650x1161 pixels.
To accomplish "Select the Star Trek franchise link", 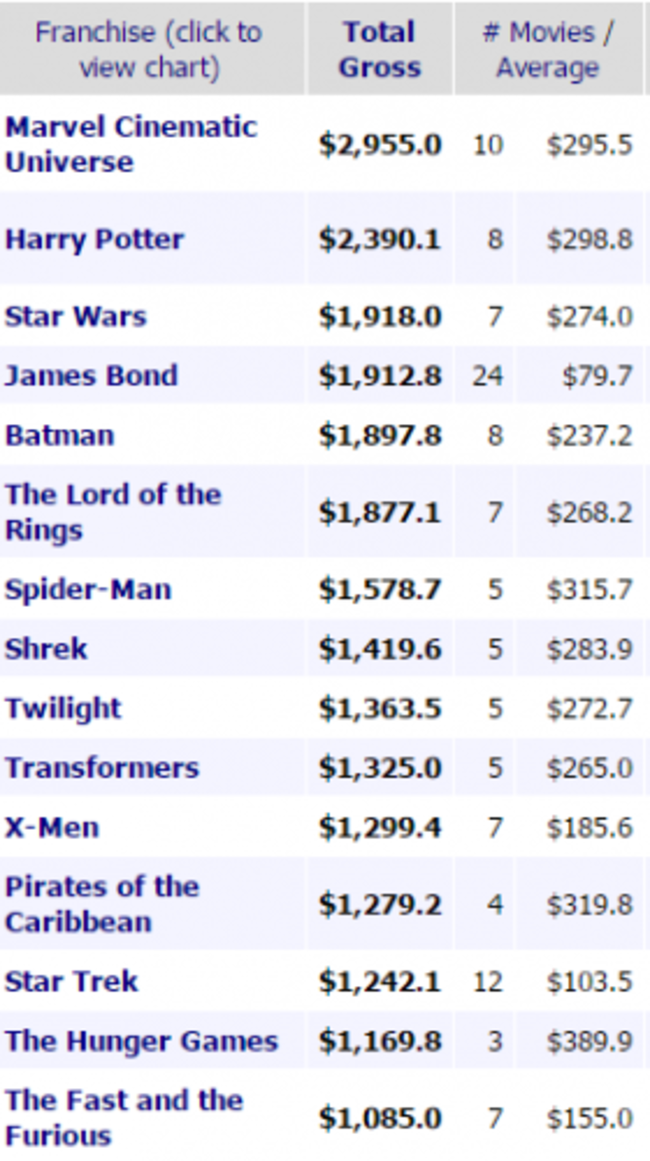I will 71,982.
